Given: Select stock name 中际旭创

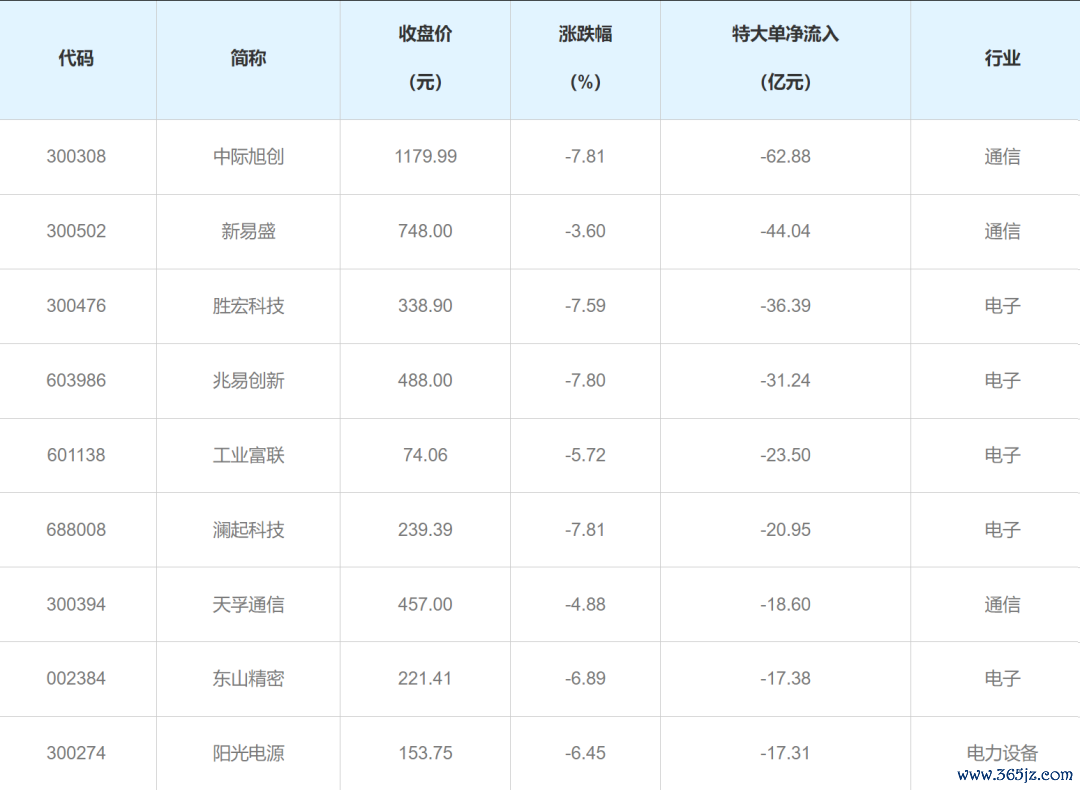Looking at the screenshot, I should [248, 156].
